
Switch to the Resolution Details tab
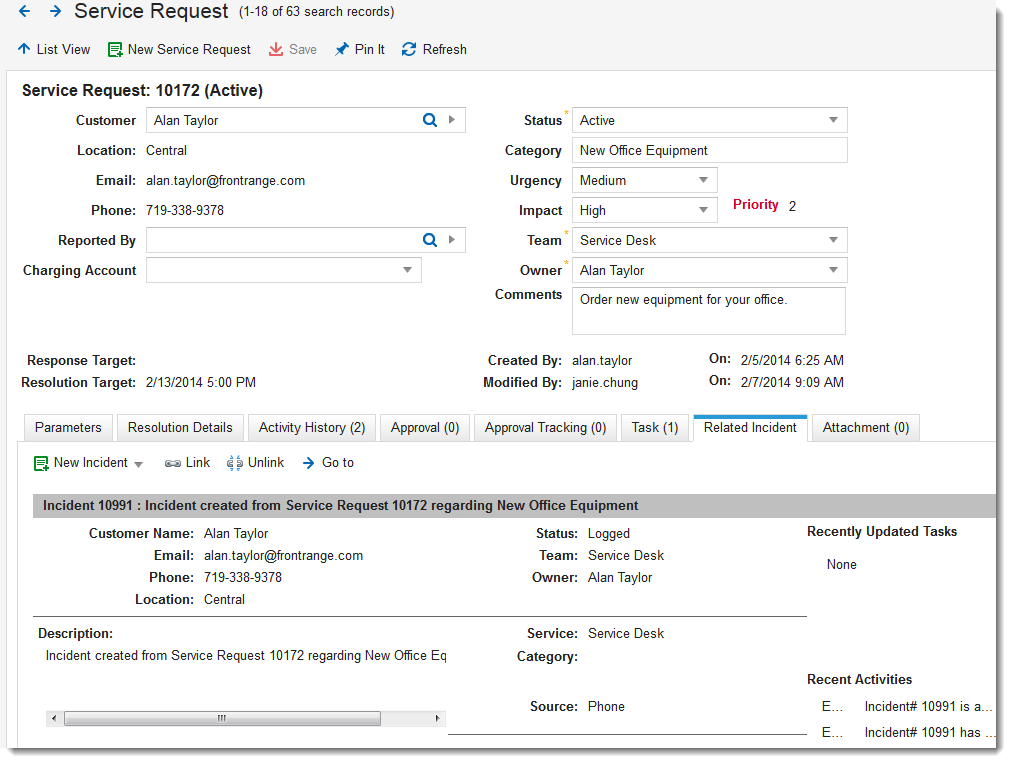point(180,427)
